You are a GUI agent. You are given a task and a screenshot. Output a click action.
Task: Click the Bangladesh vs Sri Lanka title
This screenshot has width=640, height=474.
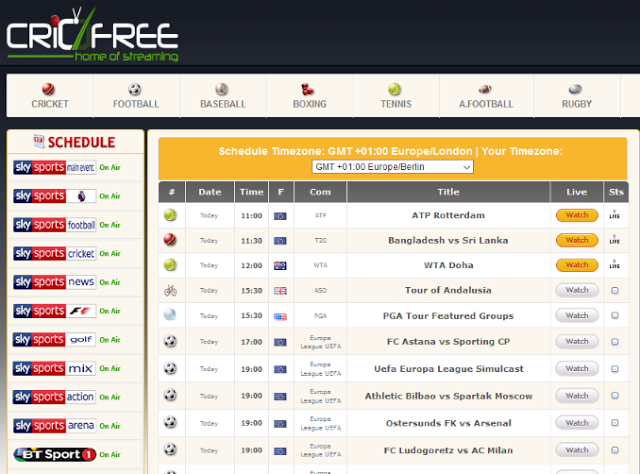tap(448, 240)
